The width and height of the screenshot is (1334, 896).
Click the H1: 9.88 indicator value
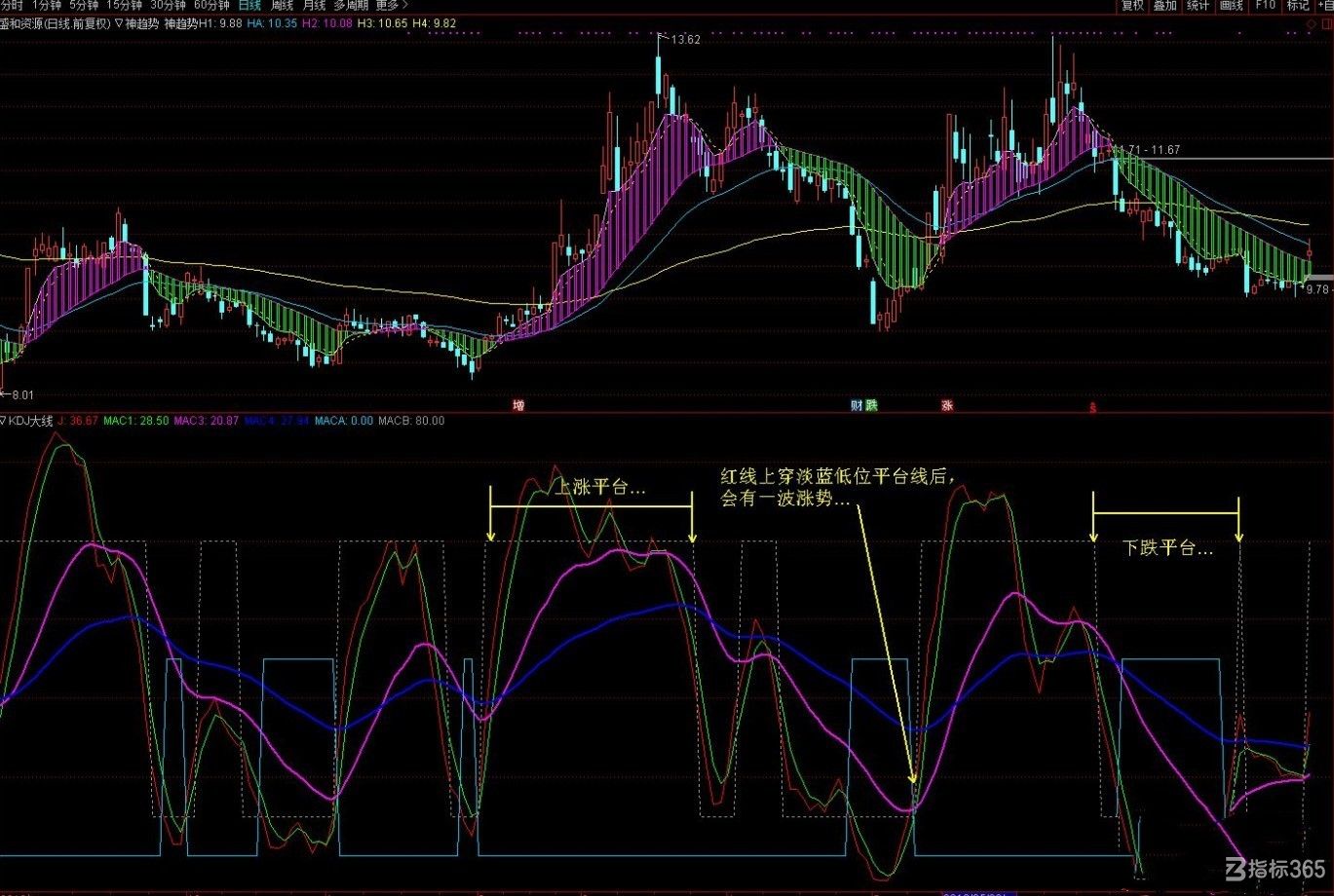coord(220,22)
